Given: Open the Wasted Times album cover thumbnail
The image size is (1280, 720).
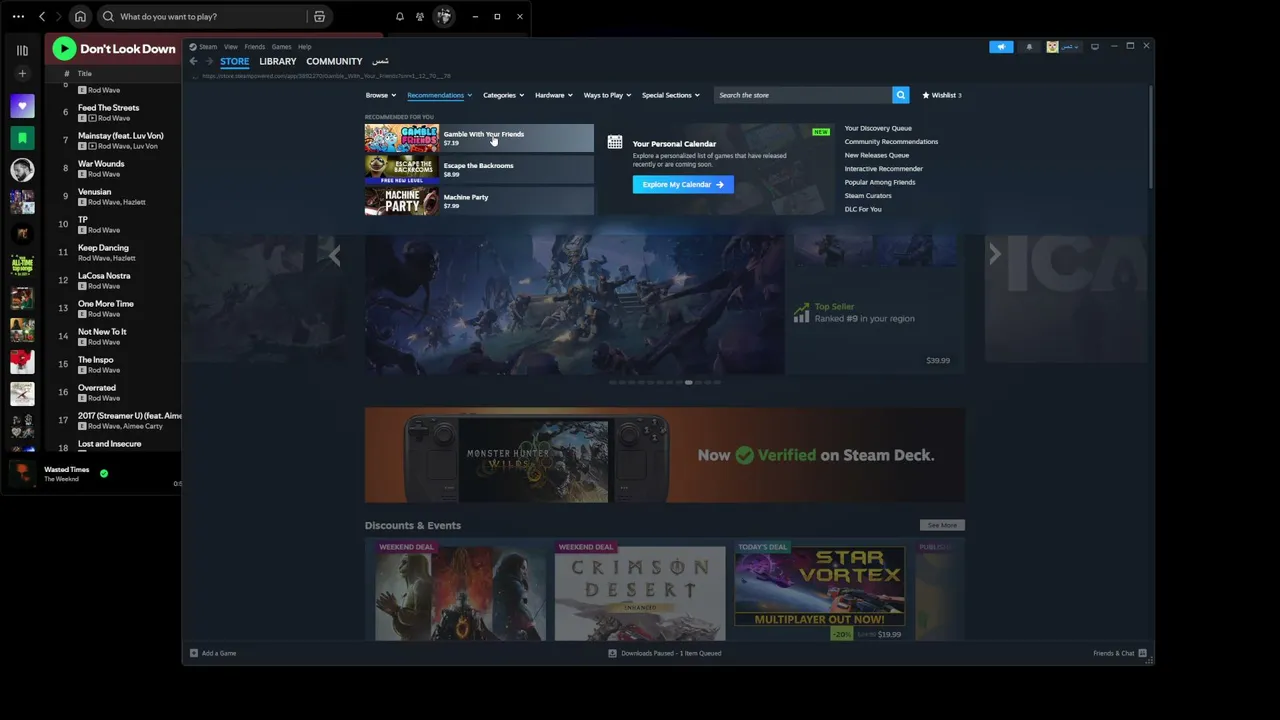Looking at the screenshot, I should (22, 474).
